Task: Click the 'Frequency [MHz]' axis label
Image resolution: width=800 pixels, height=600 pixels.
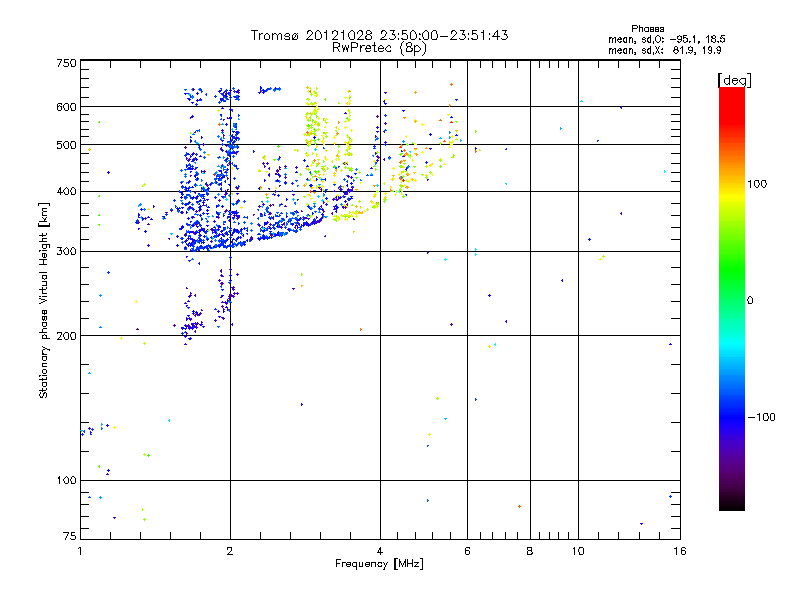Action: (379, 564)
